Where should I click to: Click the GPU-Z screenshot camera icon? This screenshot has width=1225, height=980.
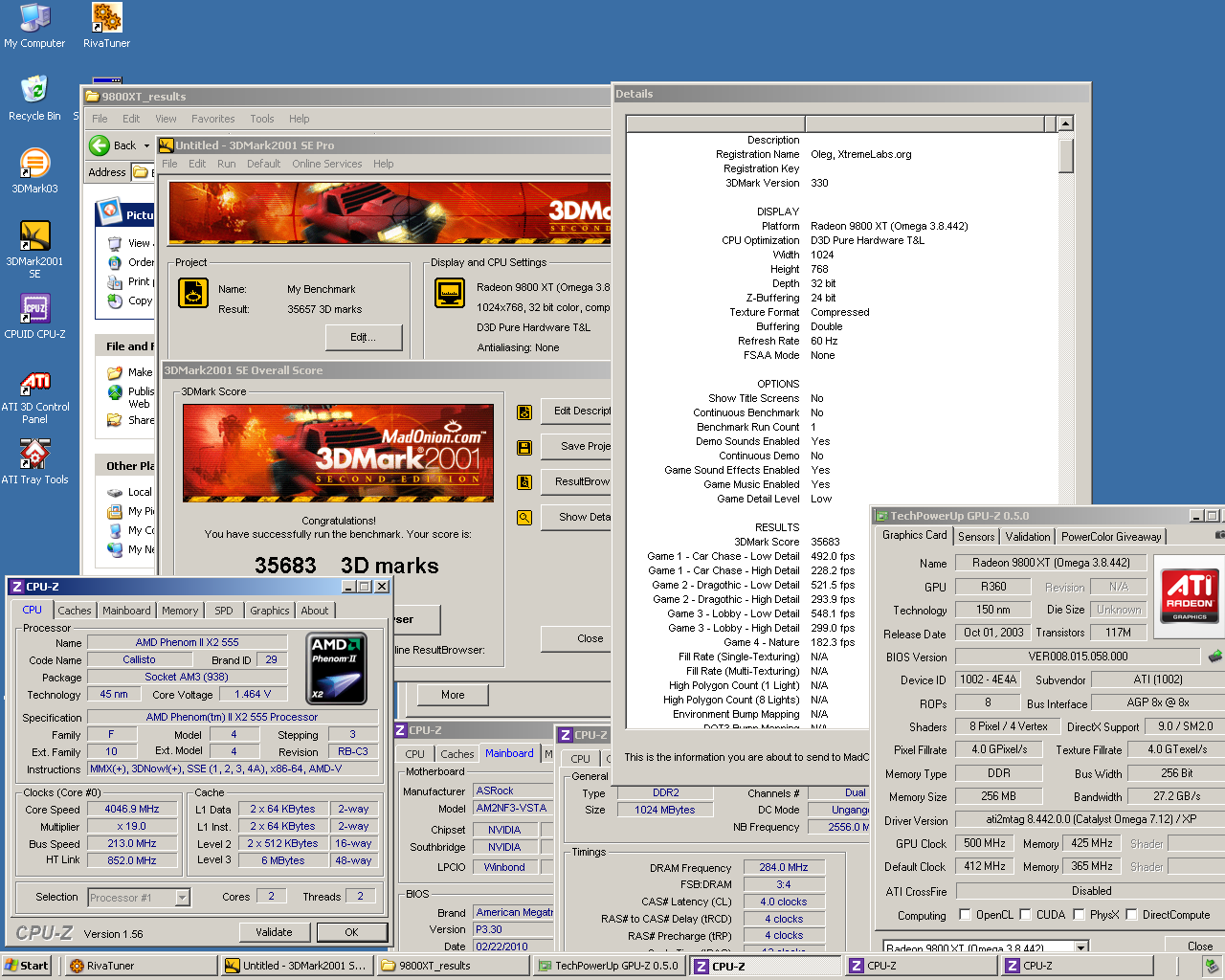pos(1220,535)
